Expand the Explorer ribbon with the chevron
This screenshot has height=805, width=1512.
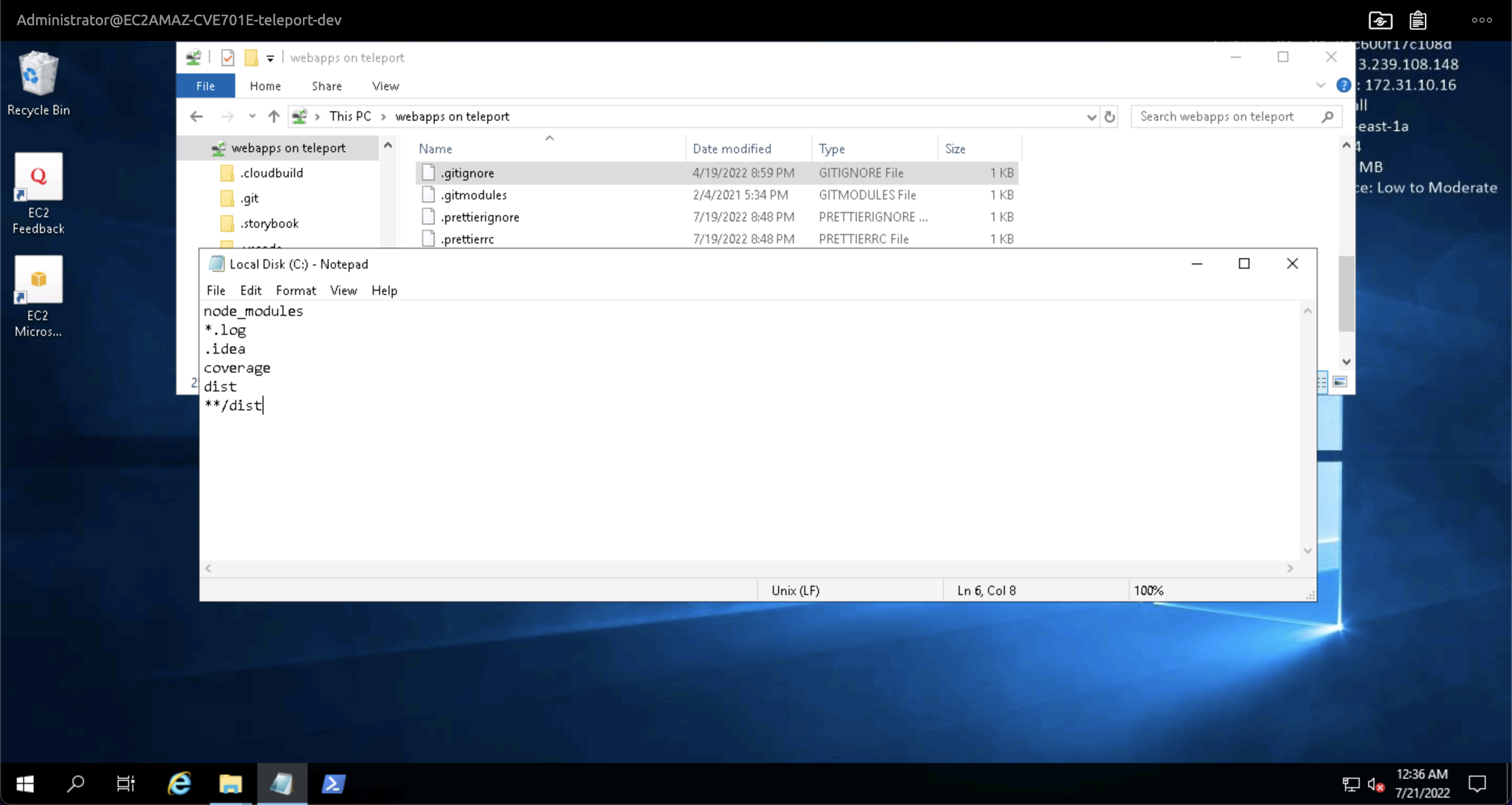coord(1320,86)
